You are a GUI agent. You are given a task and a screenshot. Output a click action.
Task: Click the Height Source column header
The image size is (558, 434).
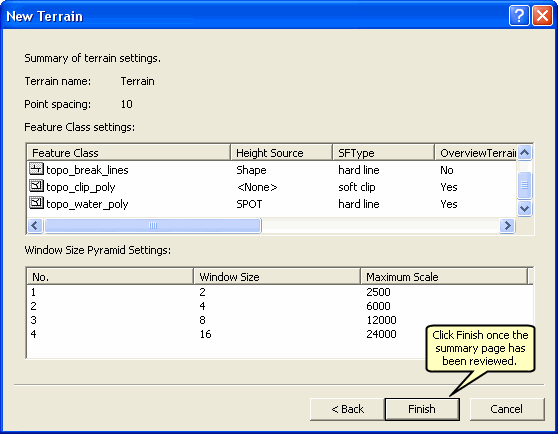(x=281, y=153)
